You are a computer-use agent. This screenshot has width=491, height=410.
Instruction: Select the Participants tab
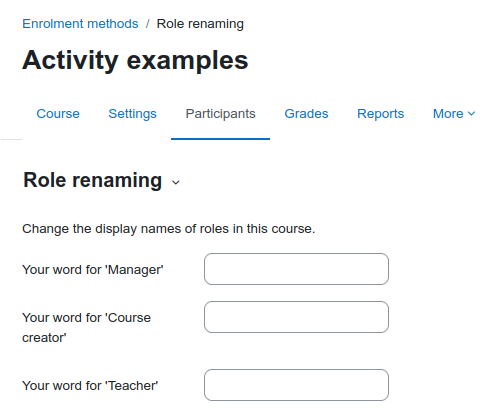(220, 114)
